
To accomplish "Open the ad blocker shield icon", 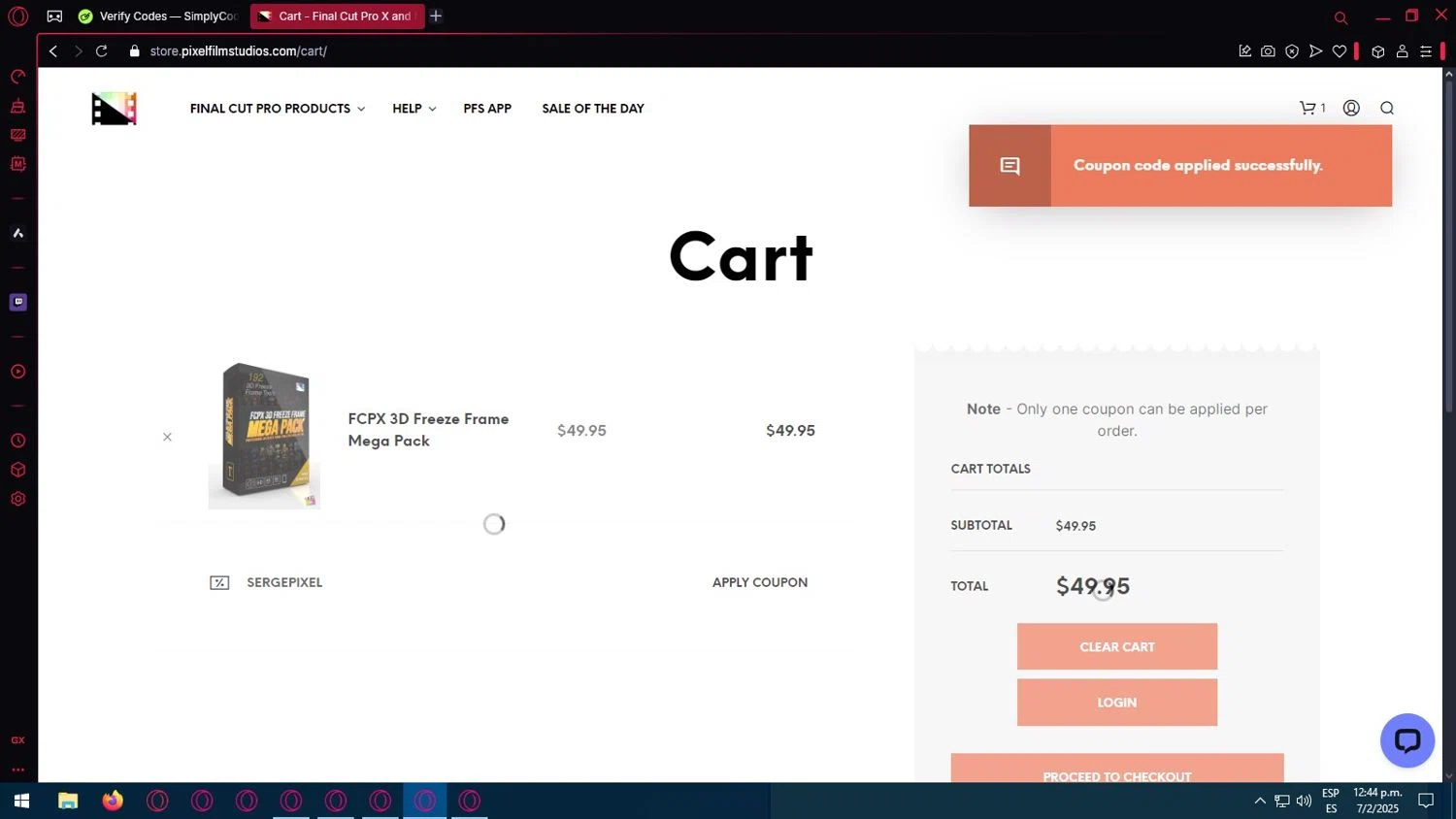I will [x=1292, y=51].
